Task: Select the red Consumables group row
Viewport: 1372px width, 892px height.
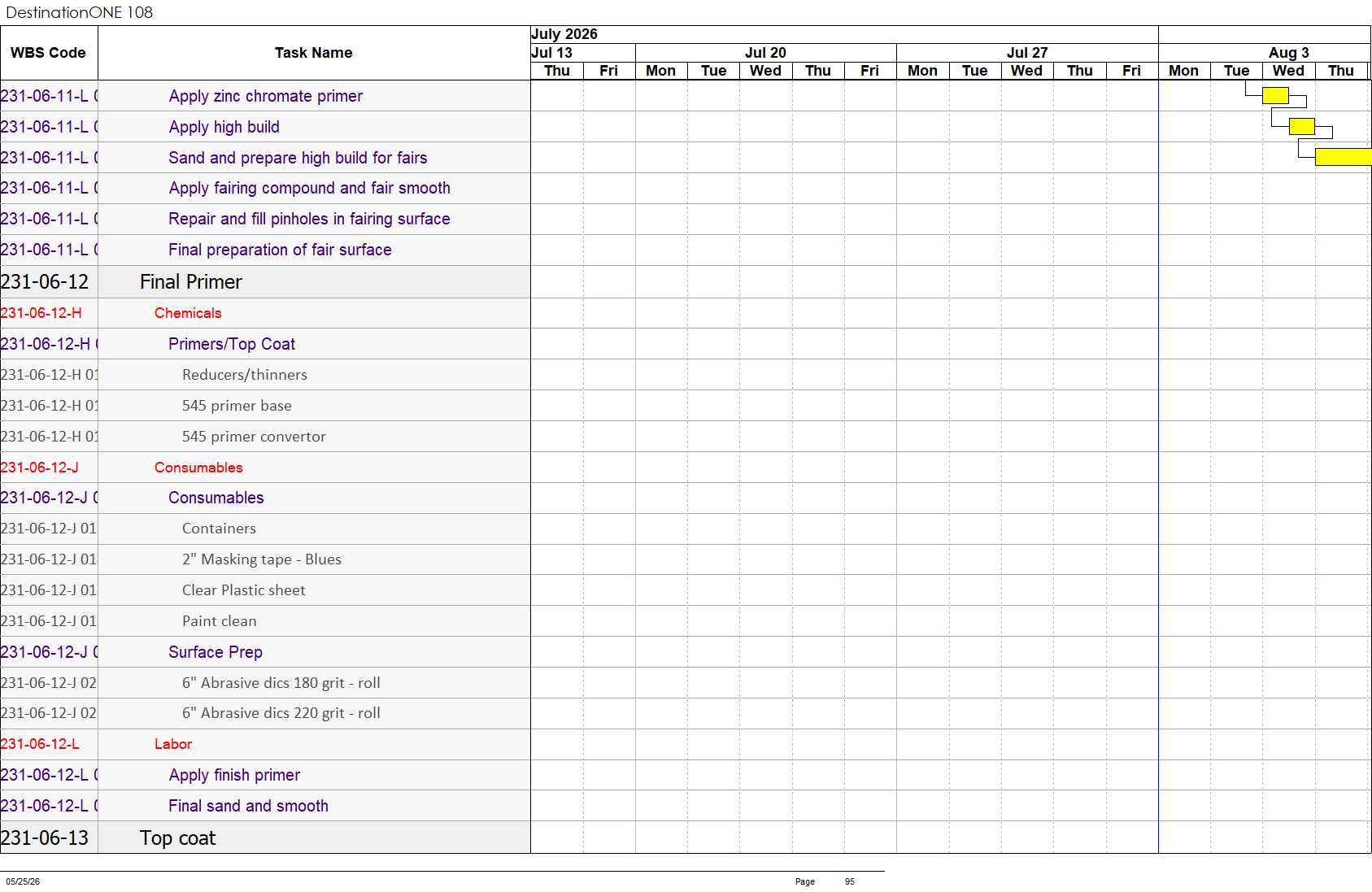Action: (x=198, y=468)
